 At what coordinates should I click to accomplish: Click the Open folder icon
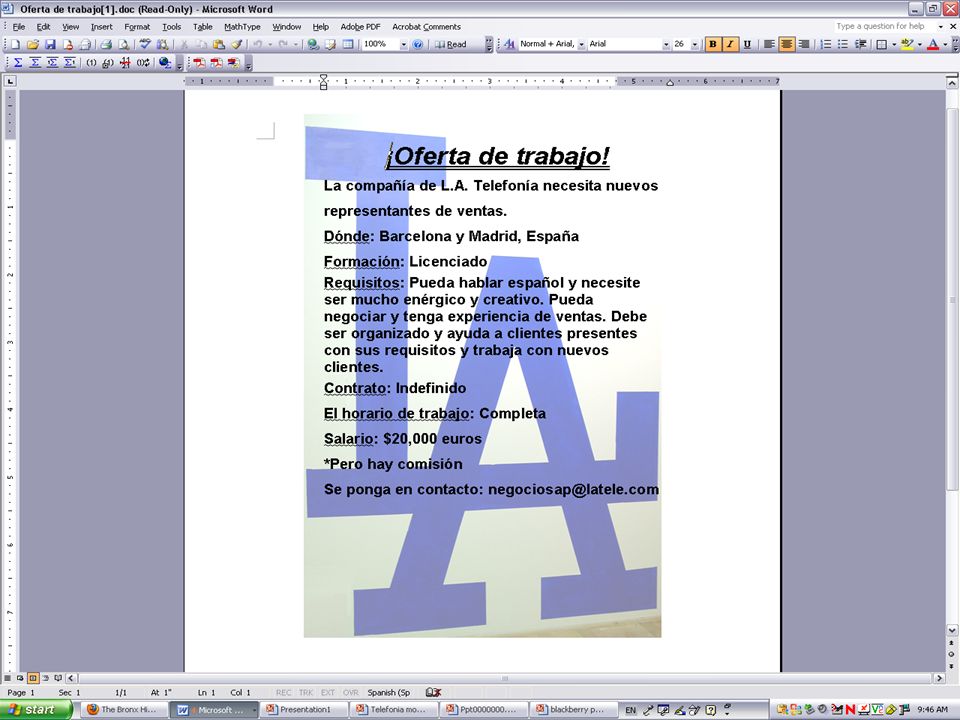(32, 44)
